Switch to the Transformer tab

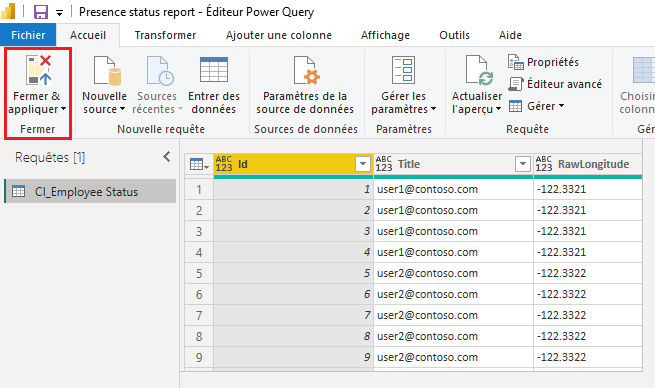(x=165, y=35)
